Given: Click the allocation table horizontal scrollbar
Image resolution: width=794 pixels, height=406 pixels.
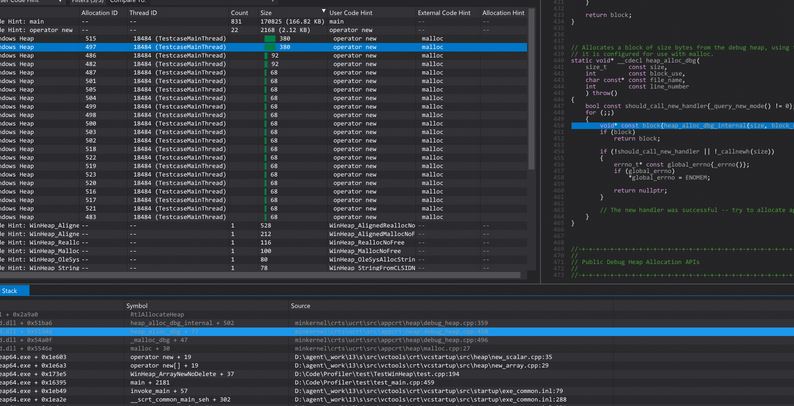Looking at the screenshot, I should pos(260,275).
